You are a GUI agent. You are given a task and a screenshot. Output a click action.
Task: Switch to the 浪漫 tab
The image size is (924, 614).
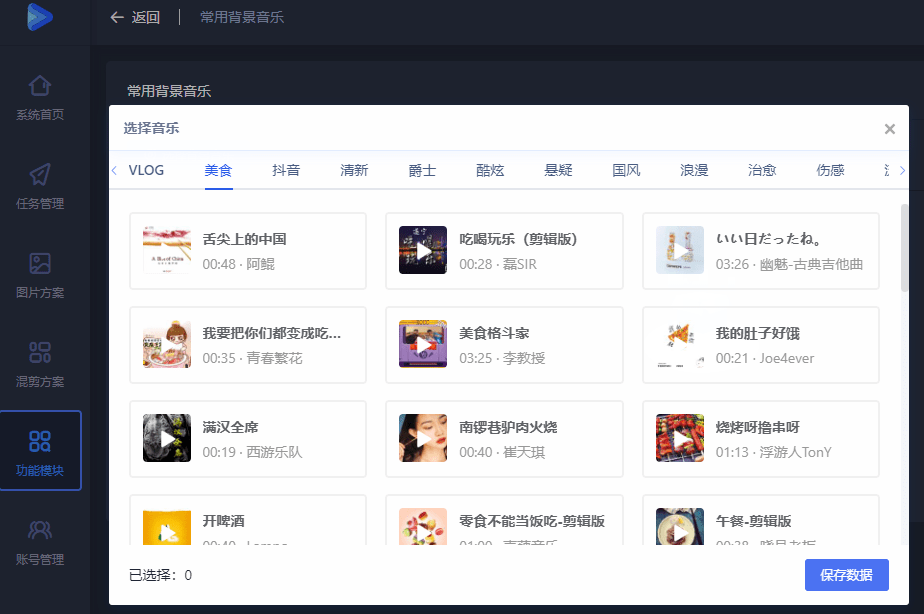click(694, 170)
